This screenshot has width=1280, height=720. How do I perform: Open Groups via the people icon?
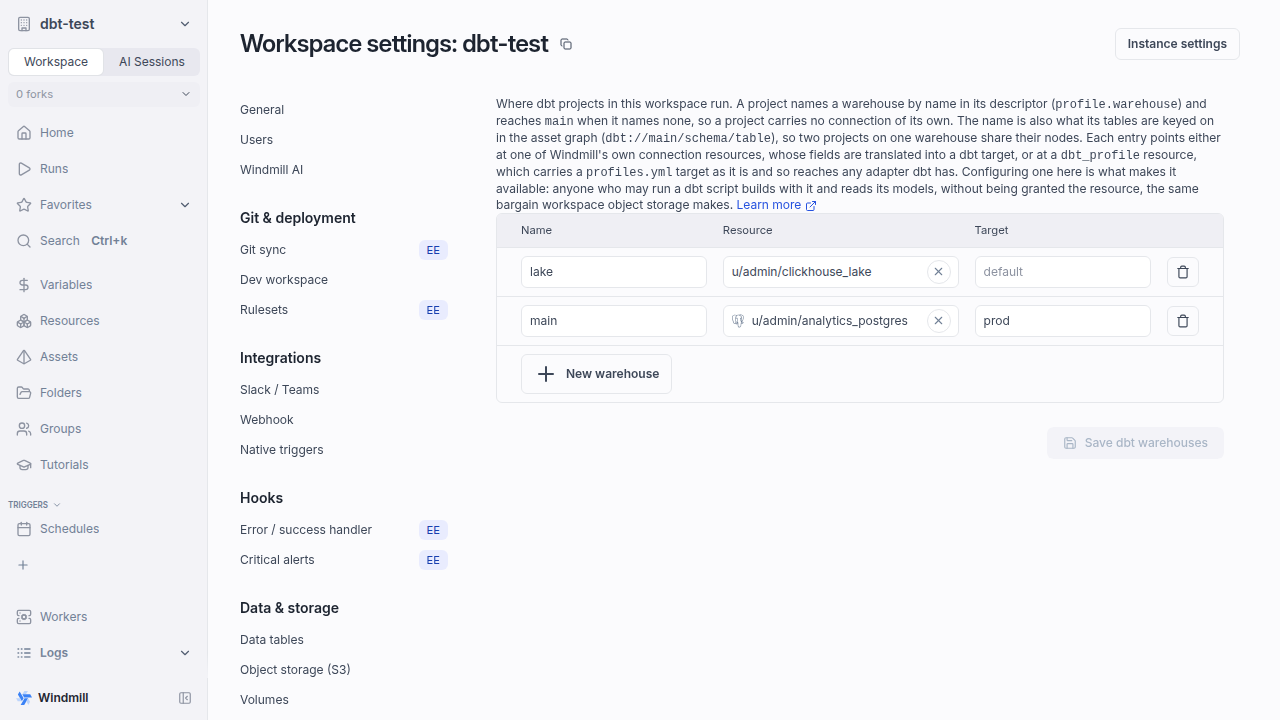pyautogui.click(x=24, y=429)
